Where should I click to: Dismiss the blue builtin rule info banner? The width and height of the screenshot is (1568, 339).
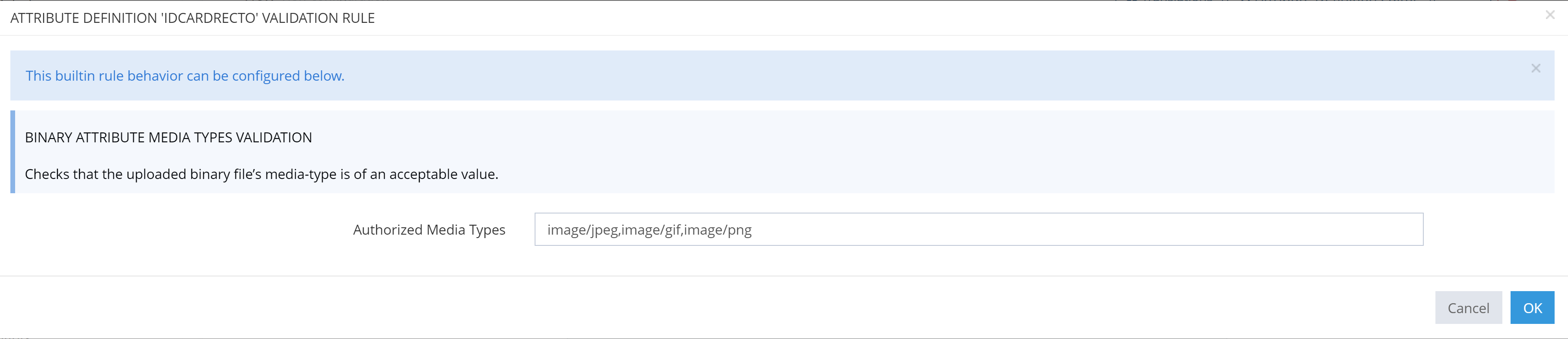coord(1536,69)
